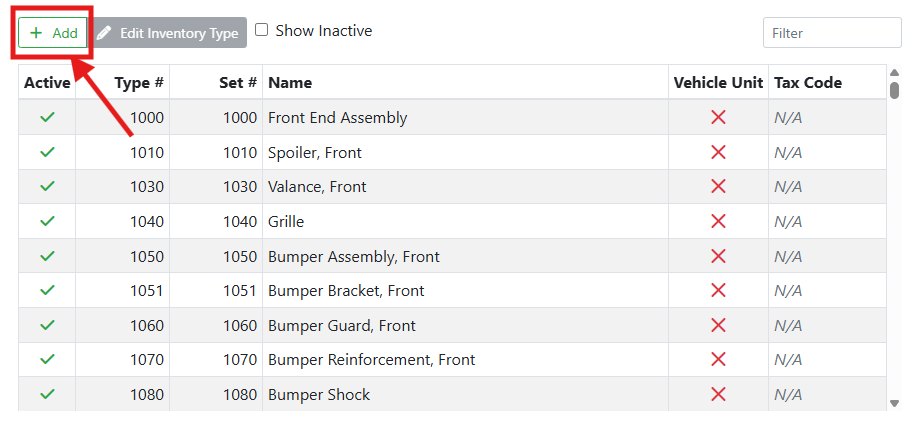Click the Vehicle Unit X for Valance, Front
The width and height of the screenshot is (912, 422).
(718, 187)
